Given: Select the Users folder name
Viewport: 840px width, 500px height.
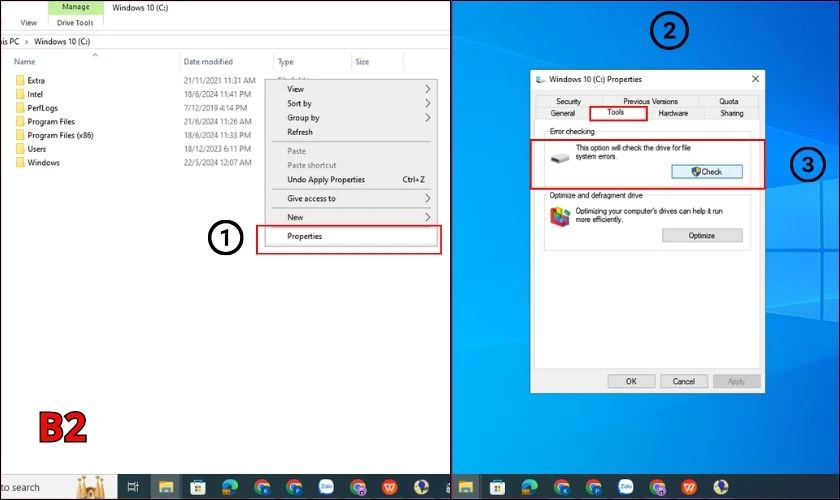Looking at the screenshot, I should tap(36, 149).
